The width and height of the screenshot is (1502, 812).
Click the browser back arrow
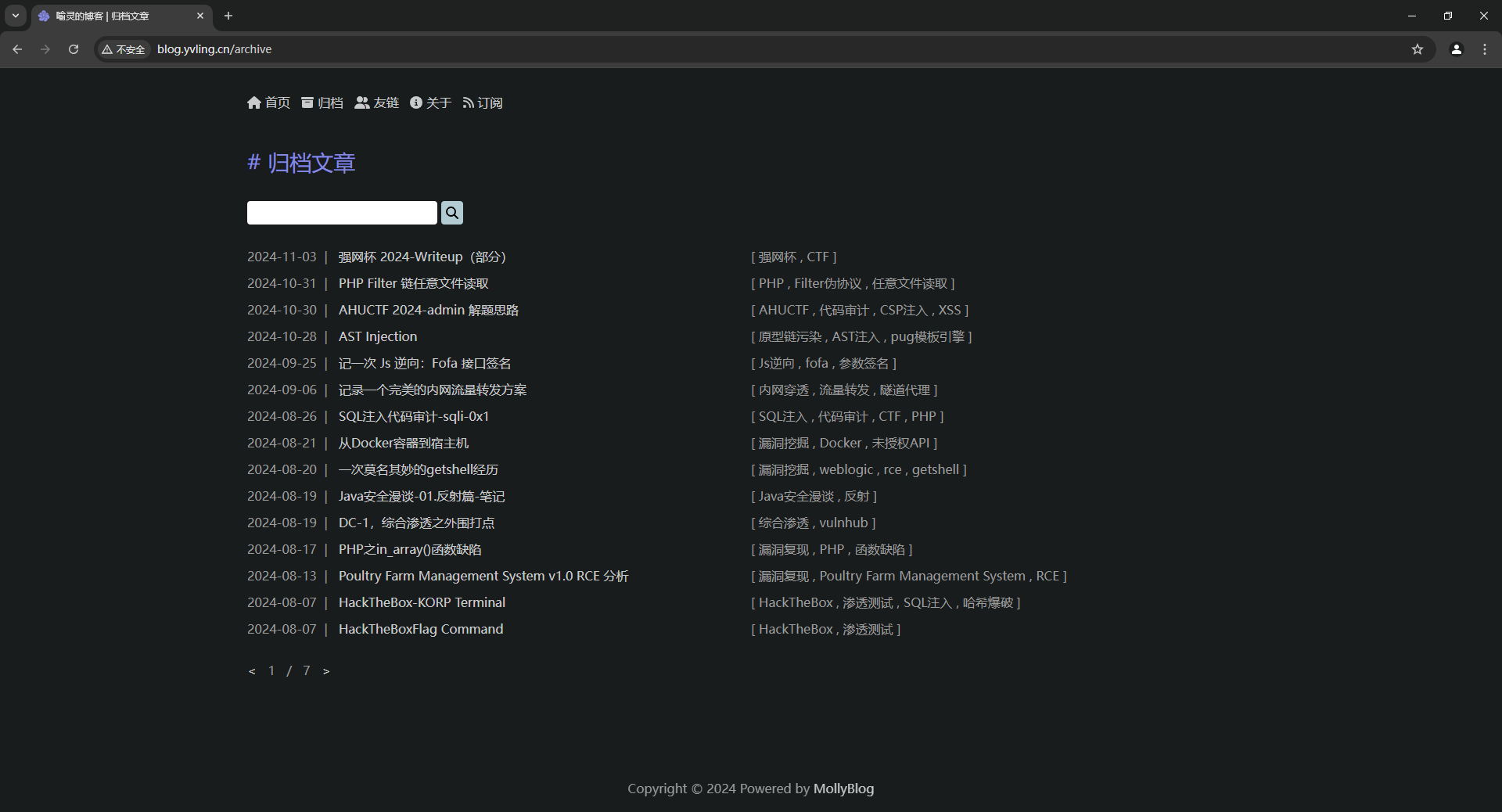pos(17,49)
